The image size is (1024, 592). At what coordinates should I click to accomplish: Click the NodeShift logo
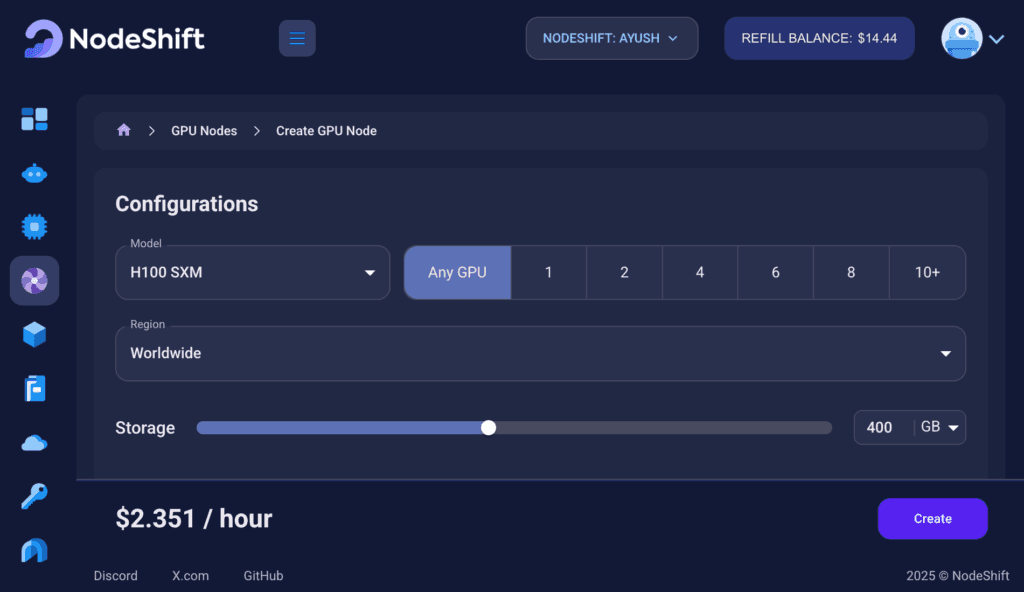114,39
